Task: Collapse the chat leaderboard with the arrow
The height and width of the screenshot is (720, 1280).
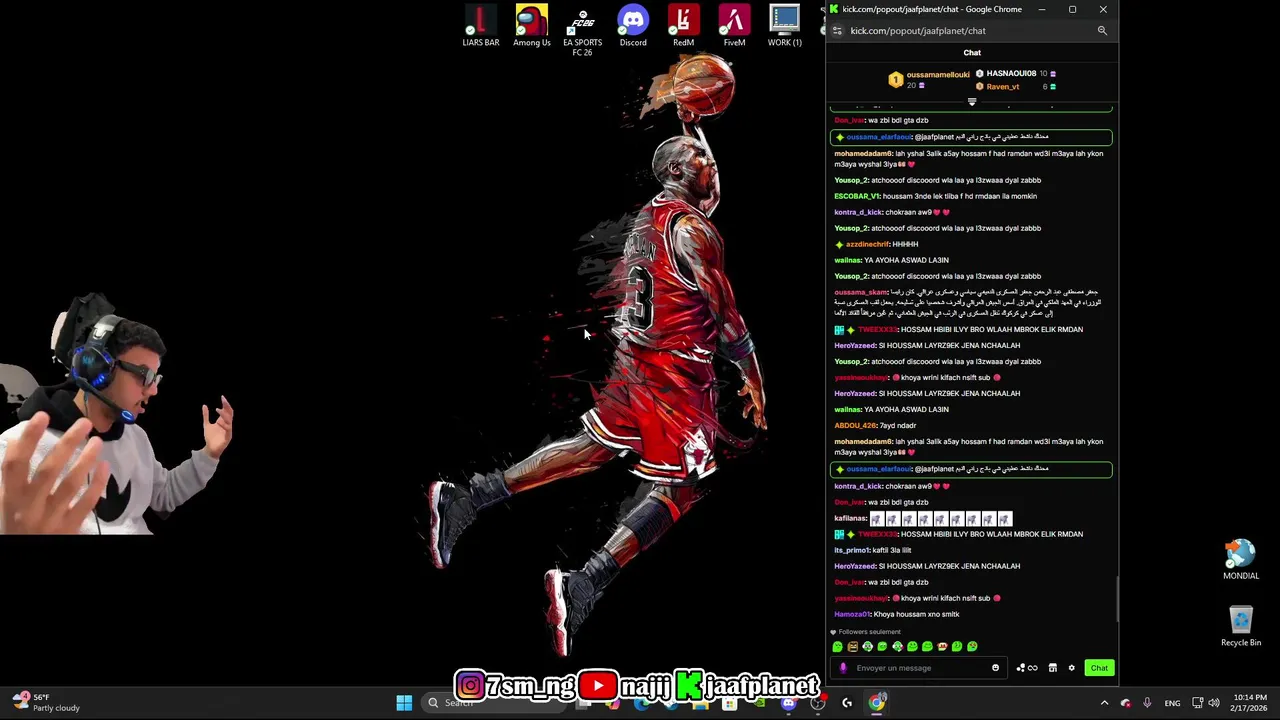Action: [x=972, y=102]
